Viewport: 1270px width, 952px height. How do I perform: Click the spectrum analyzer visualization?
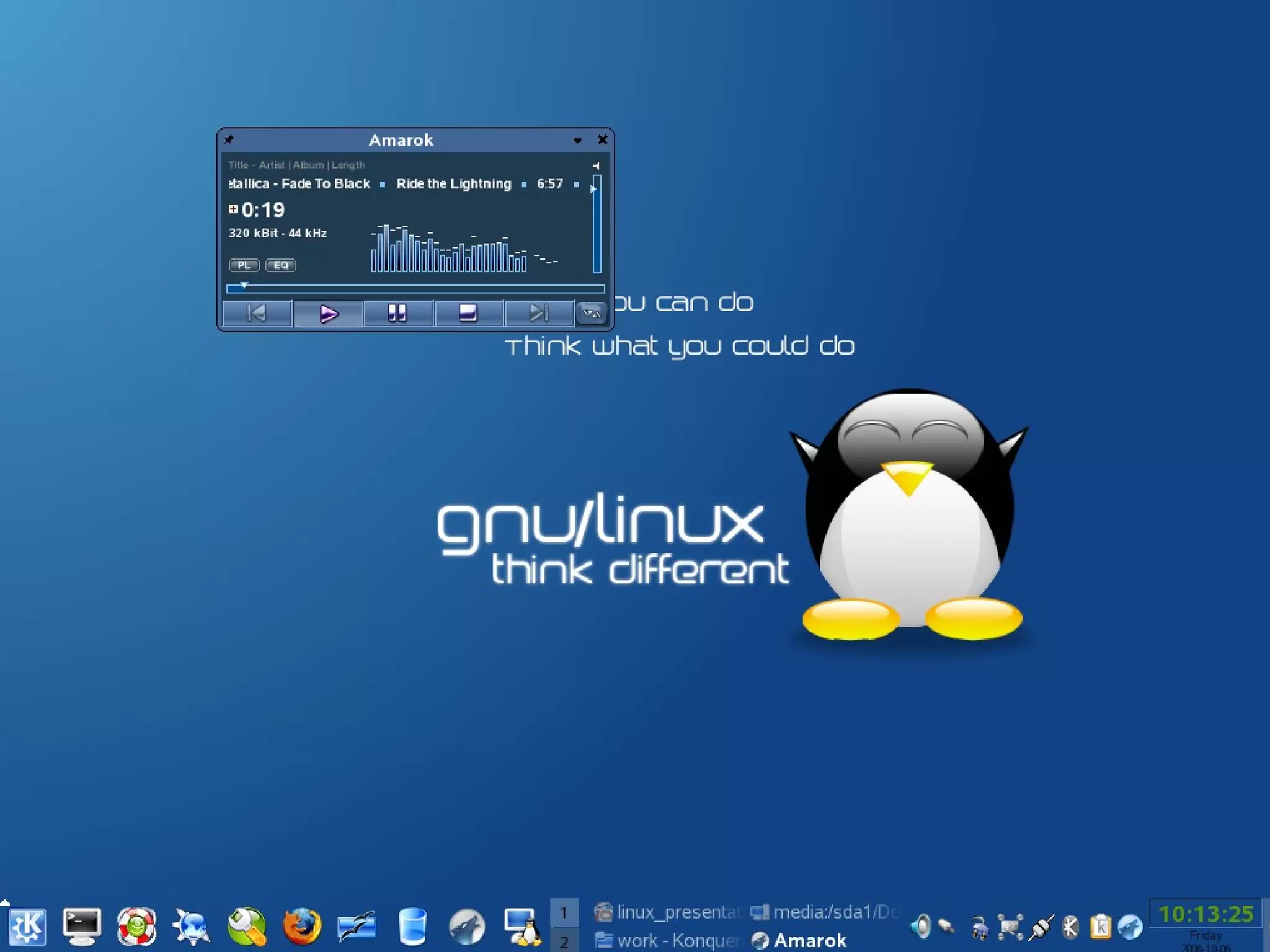pyautogui.click(x=465, y=249)
